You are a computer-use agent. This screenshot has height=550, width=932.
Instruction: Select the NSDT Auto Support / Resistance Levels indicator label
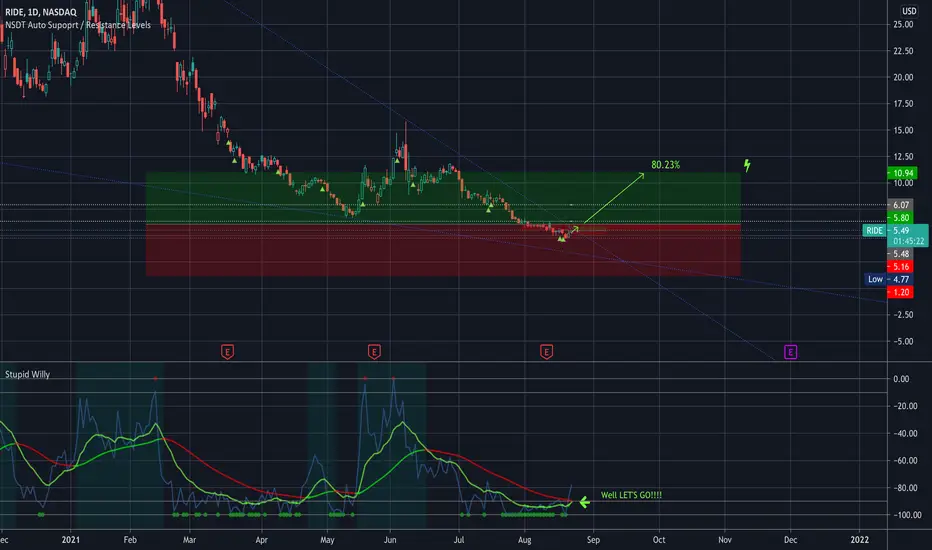tap(78, 25)
